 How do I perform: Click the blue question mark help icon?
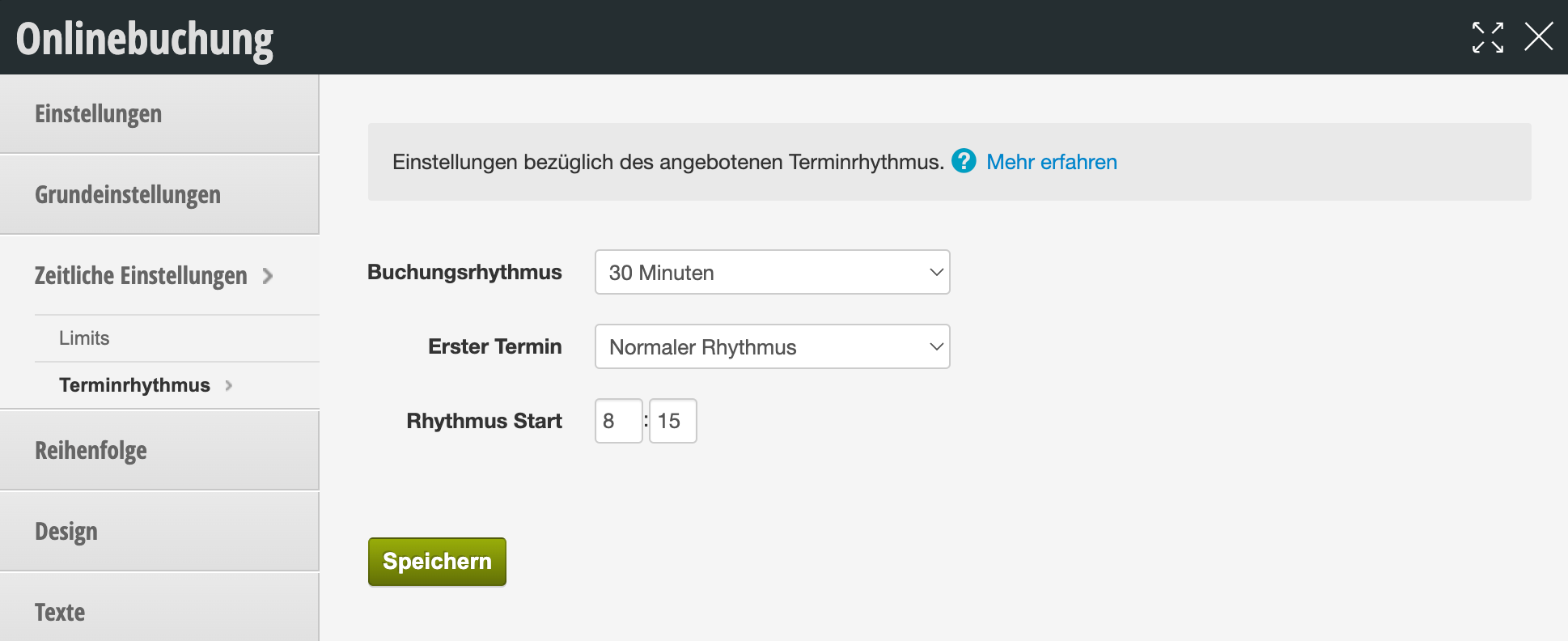point(964,161)
